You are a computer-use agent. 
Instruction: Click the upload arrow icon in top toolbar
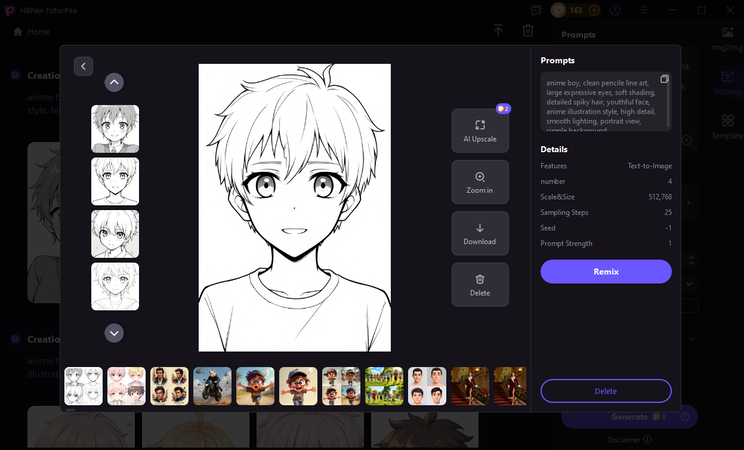coord(498,31)
